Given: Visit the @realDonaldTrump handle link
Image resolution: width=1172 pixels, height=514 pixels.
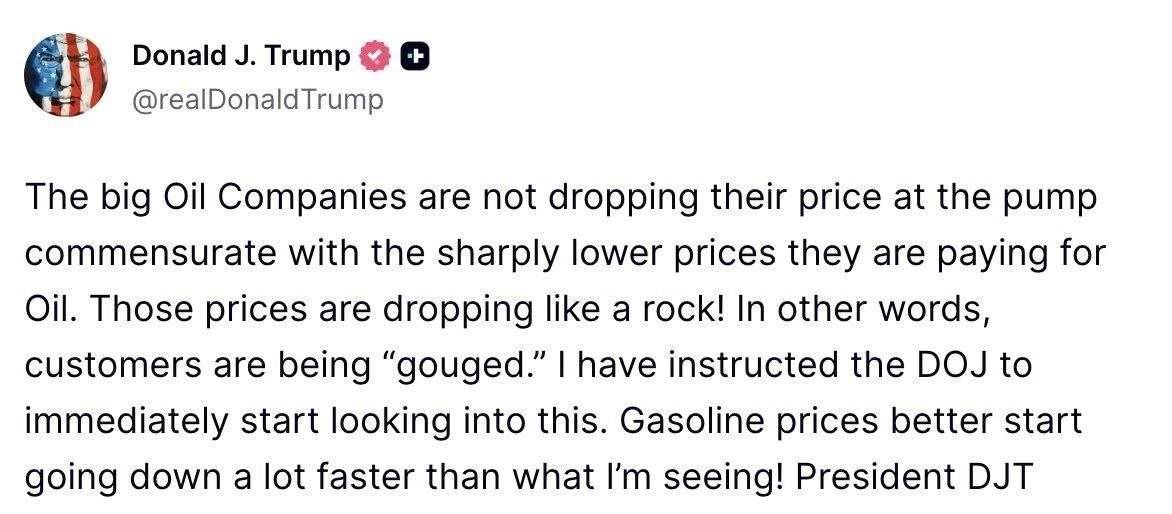Looking at the screenshot, I should pos(257,99).
